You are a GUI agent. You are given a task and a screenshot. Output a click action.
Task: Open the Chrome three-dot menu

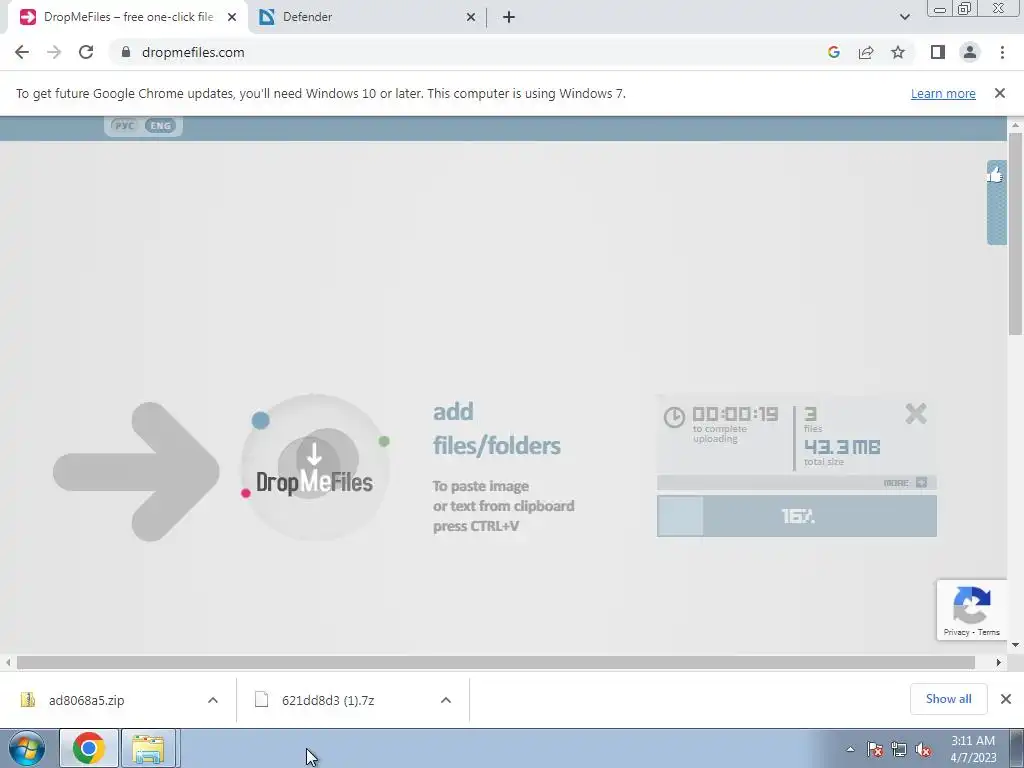click(x=1002, y=52)
